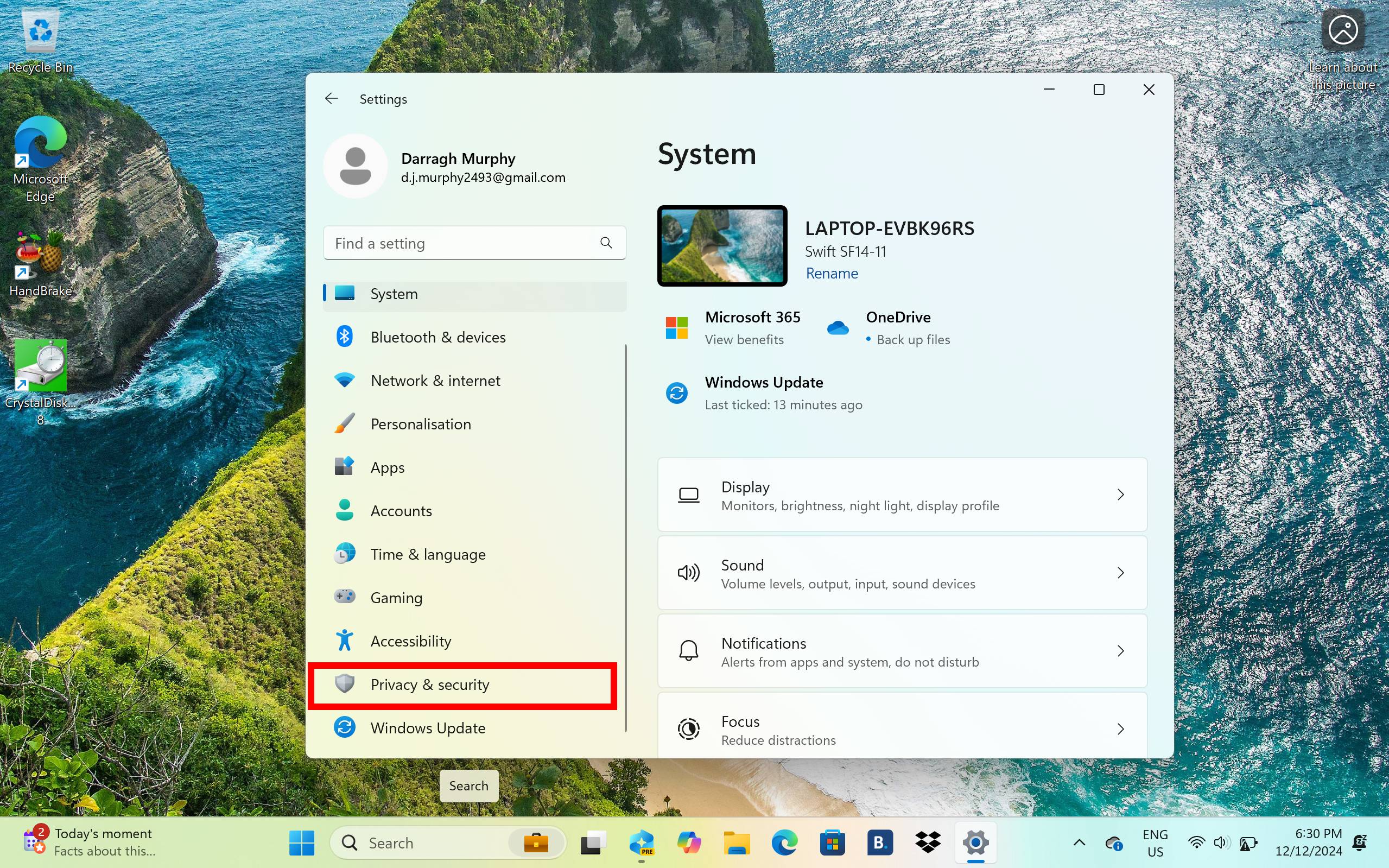Screen dimensions: 1389x868
Task: Click the Gaming controller icon
Action: [344, 597]
